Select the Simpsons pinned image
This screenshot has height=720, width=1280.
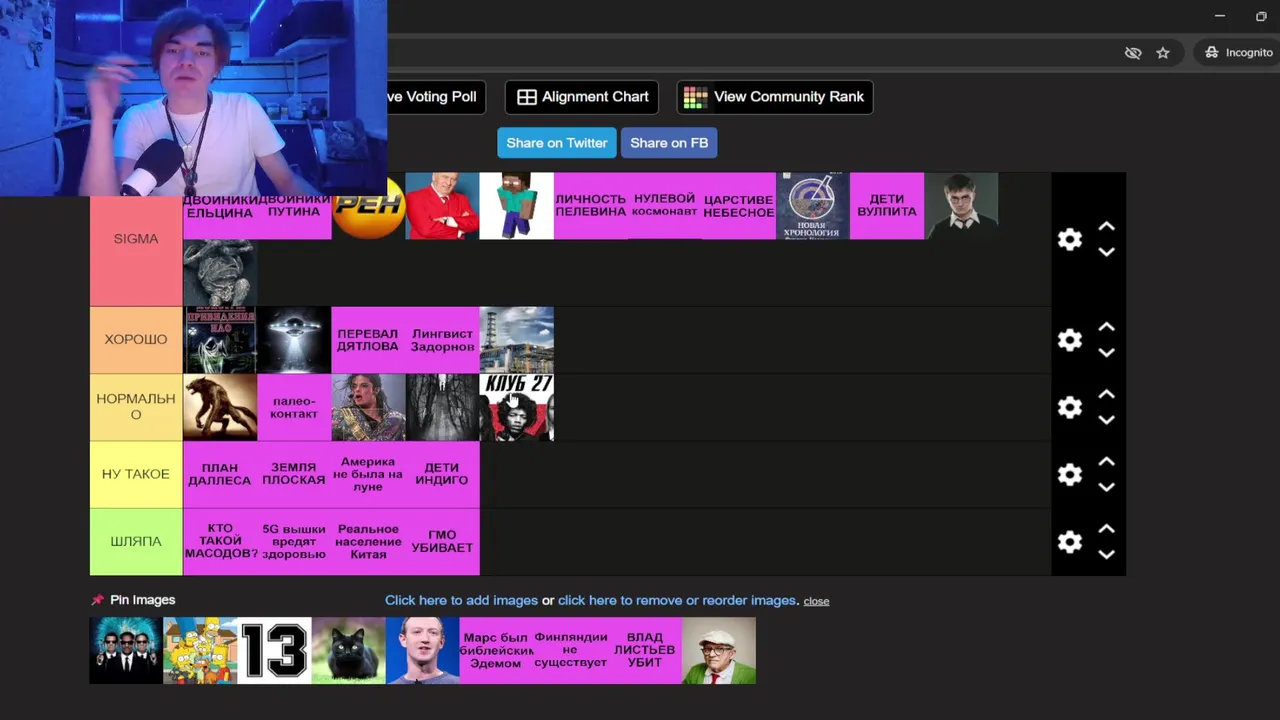[x=200, y=650]
